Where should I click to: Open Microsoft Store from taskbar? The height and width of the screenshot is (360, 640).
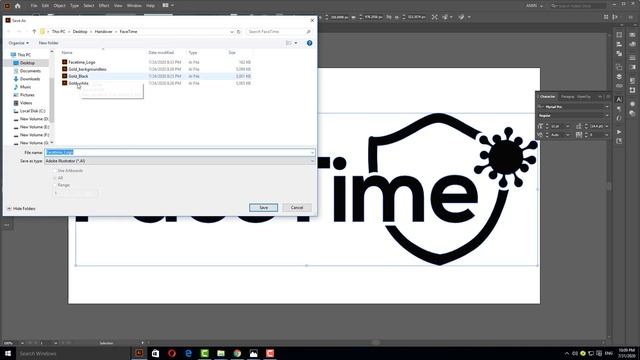pyautogui.click(x=156, y=353)
